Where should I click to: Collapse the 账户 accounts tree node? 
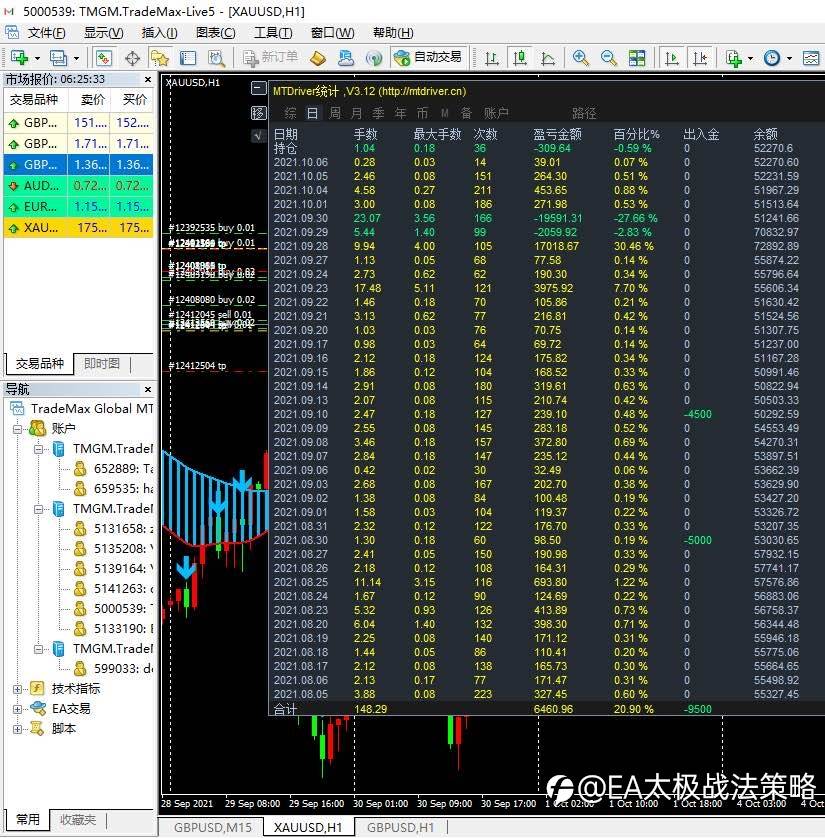17,428
